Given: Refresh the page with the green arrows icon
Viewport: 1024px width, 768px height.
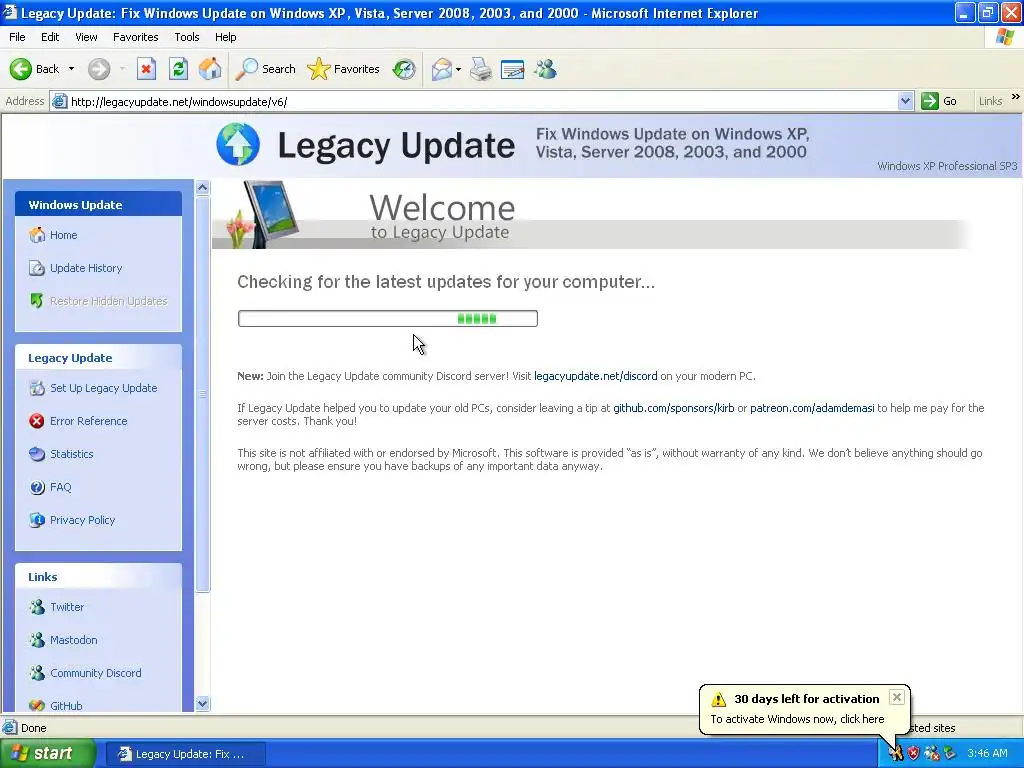Looking at the screenshot, I should 178,69.
